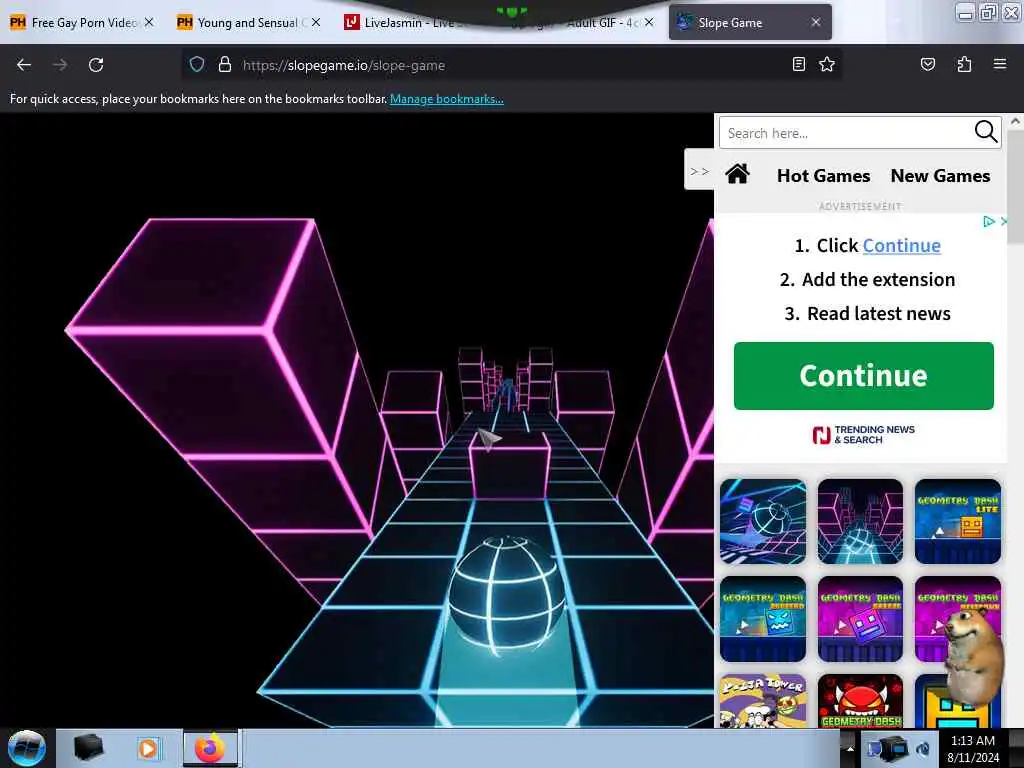Close the Young and Sensual tab

click(316, 22)
